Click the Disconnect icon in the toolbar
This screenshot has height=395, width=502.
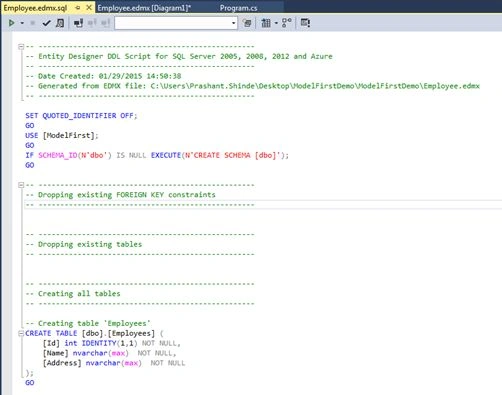[92, 23]
